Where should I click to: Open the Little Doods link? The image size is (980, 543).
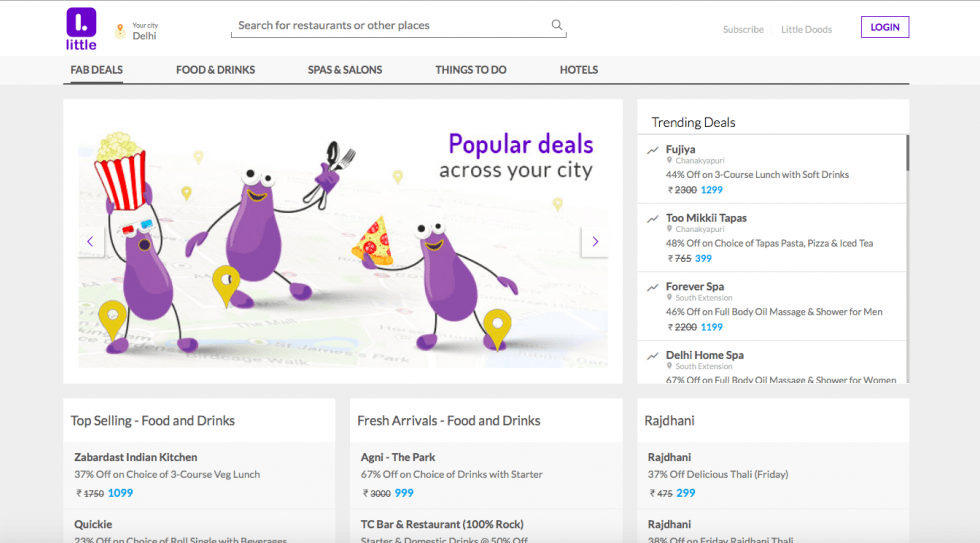(806, 29)
